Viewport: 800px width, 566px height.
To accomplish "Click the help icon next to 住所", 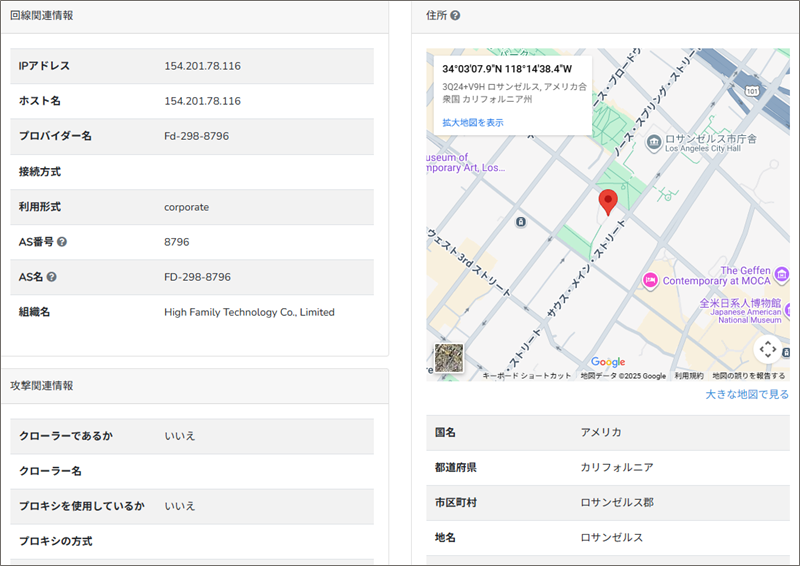I will 455,16.
